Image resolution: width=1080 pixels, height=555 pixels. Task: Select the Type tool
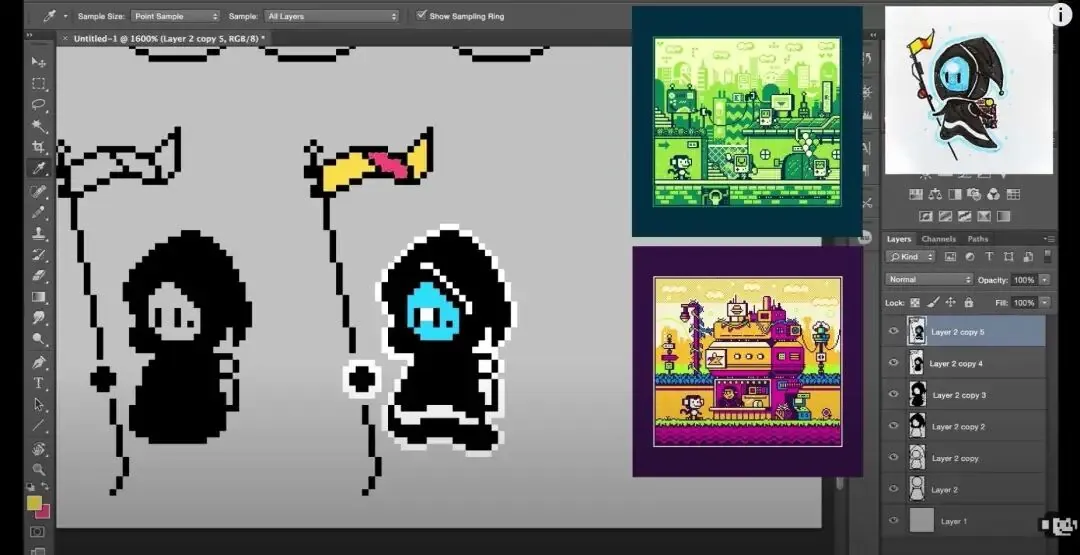(39, 384)
